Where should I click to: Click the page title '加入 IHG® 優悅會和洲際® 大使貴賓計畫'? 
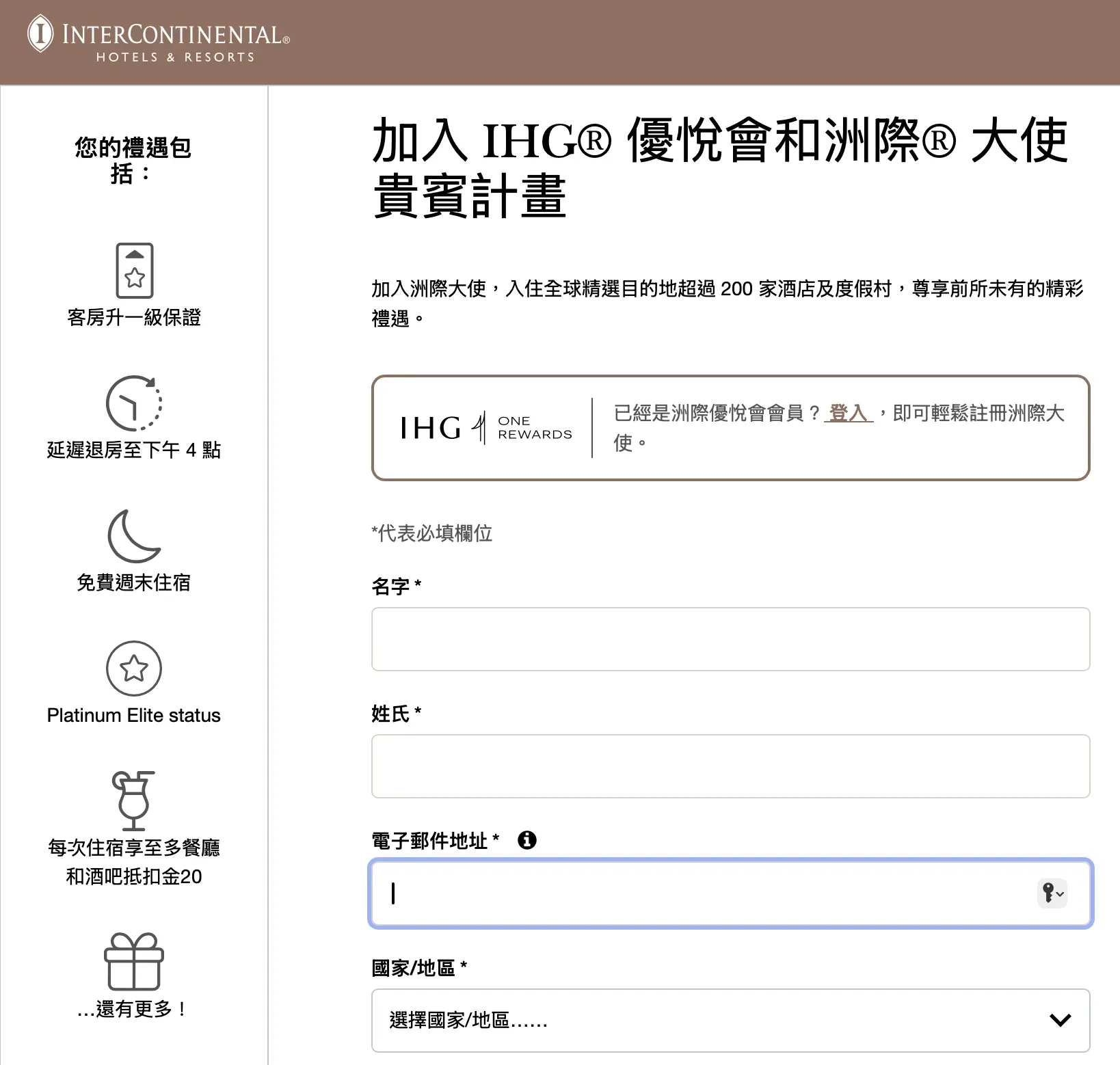(x=720, y=167)
